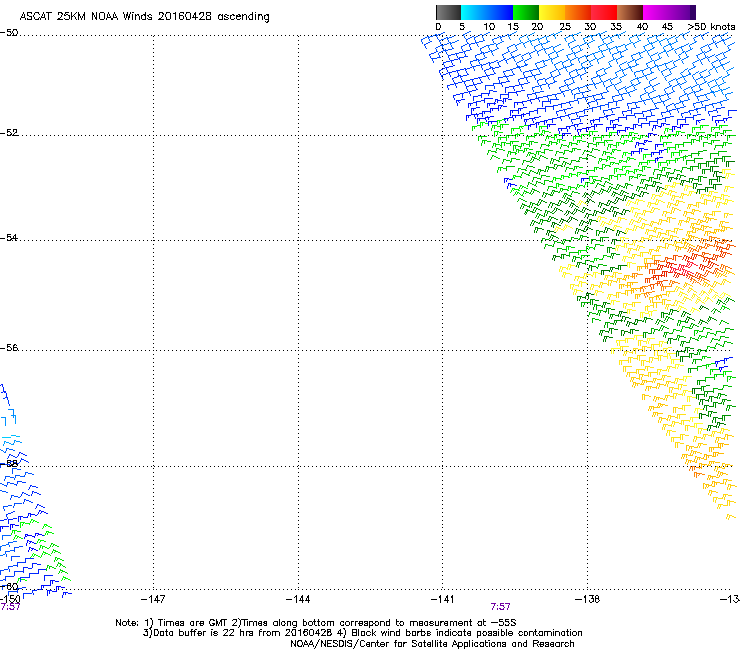Select the purple 45-50 knots legend swatch
Viewport: 740px width, 650px height.
pos(682,12)
